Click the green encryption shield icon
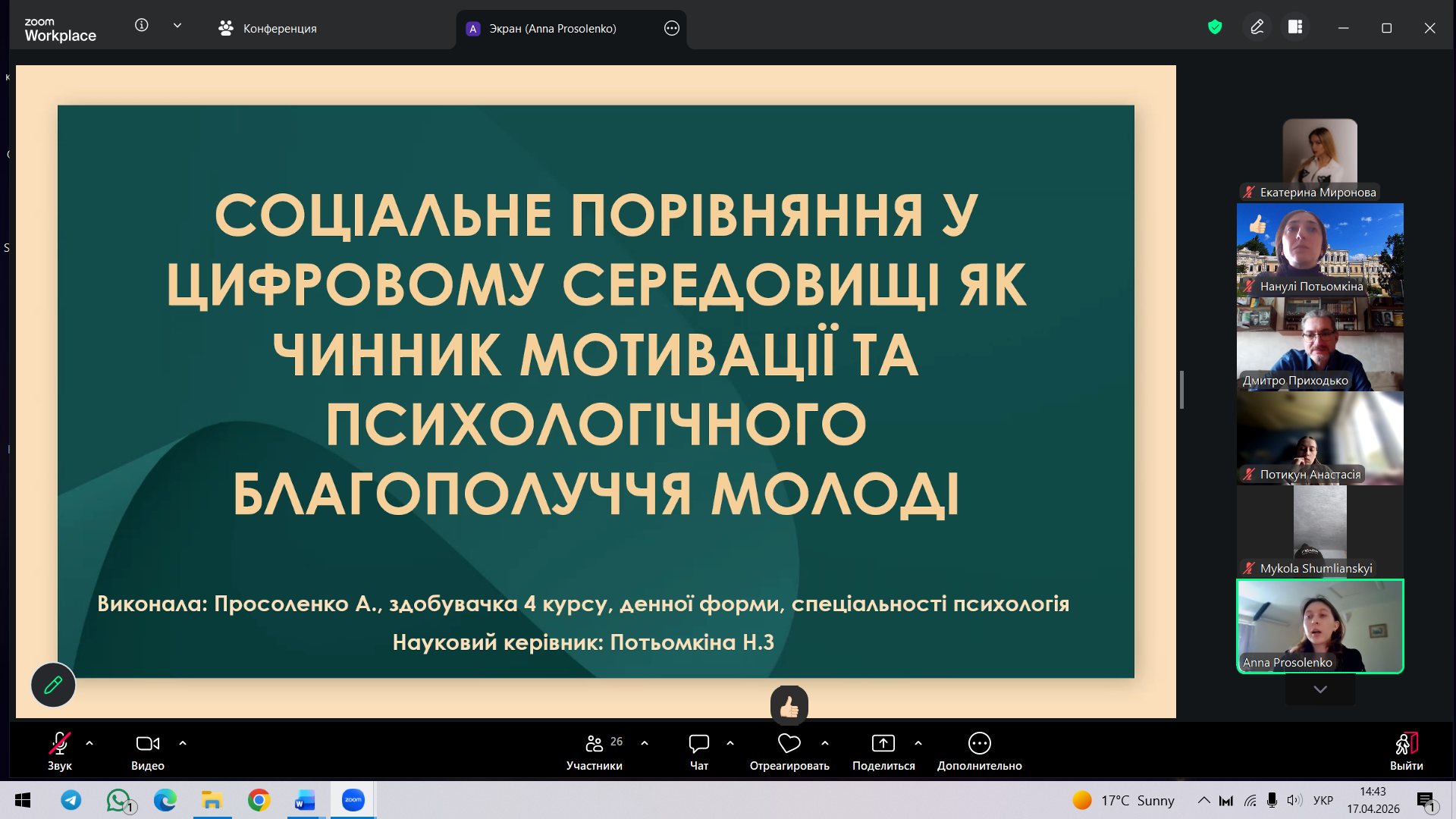The height and width of the screenshot is (819, 1456). point(1215,27)
